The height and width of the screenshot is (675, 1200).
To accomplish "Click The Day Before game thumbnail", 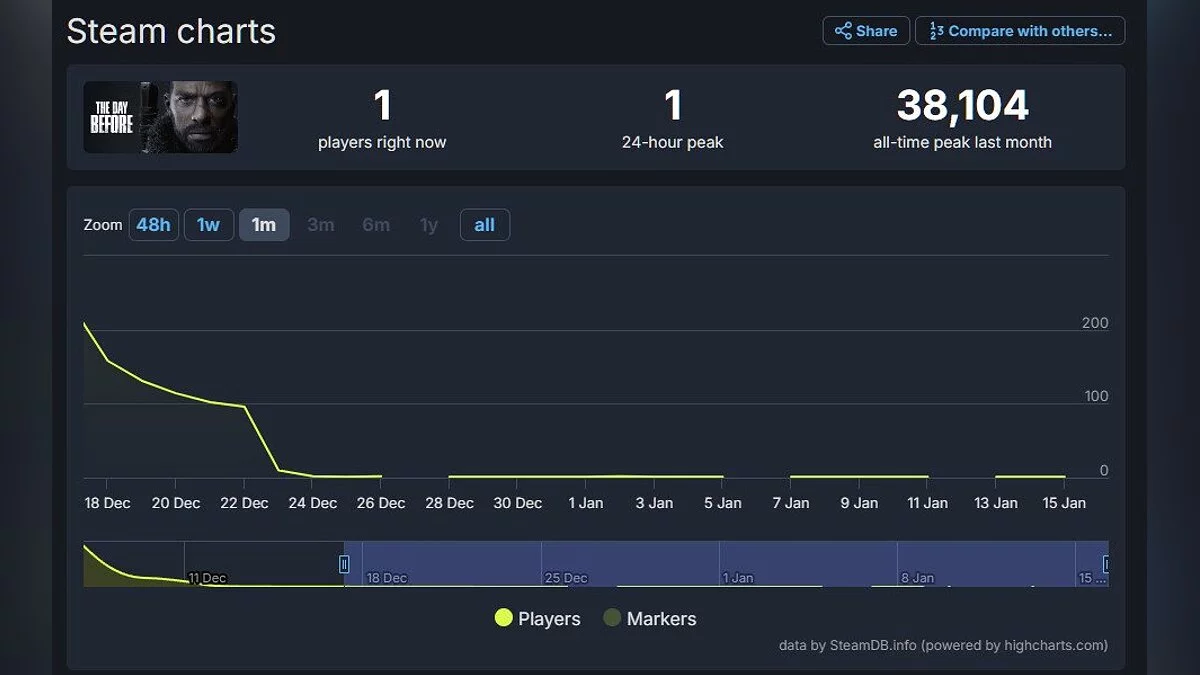I will tap(160, 117).
